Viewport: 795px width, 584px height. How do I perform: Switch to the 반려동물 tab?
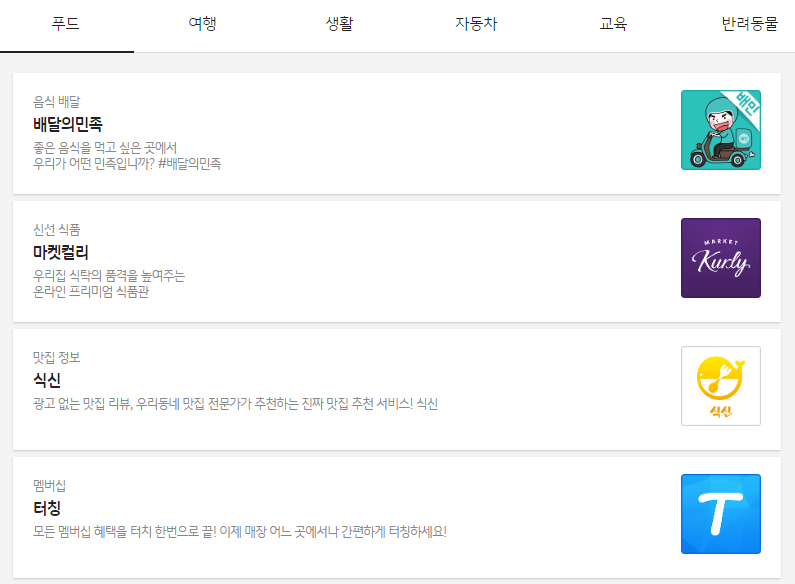(x=749, y=24)
